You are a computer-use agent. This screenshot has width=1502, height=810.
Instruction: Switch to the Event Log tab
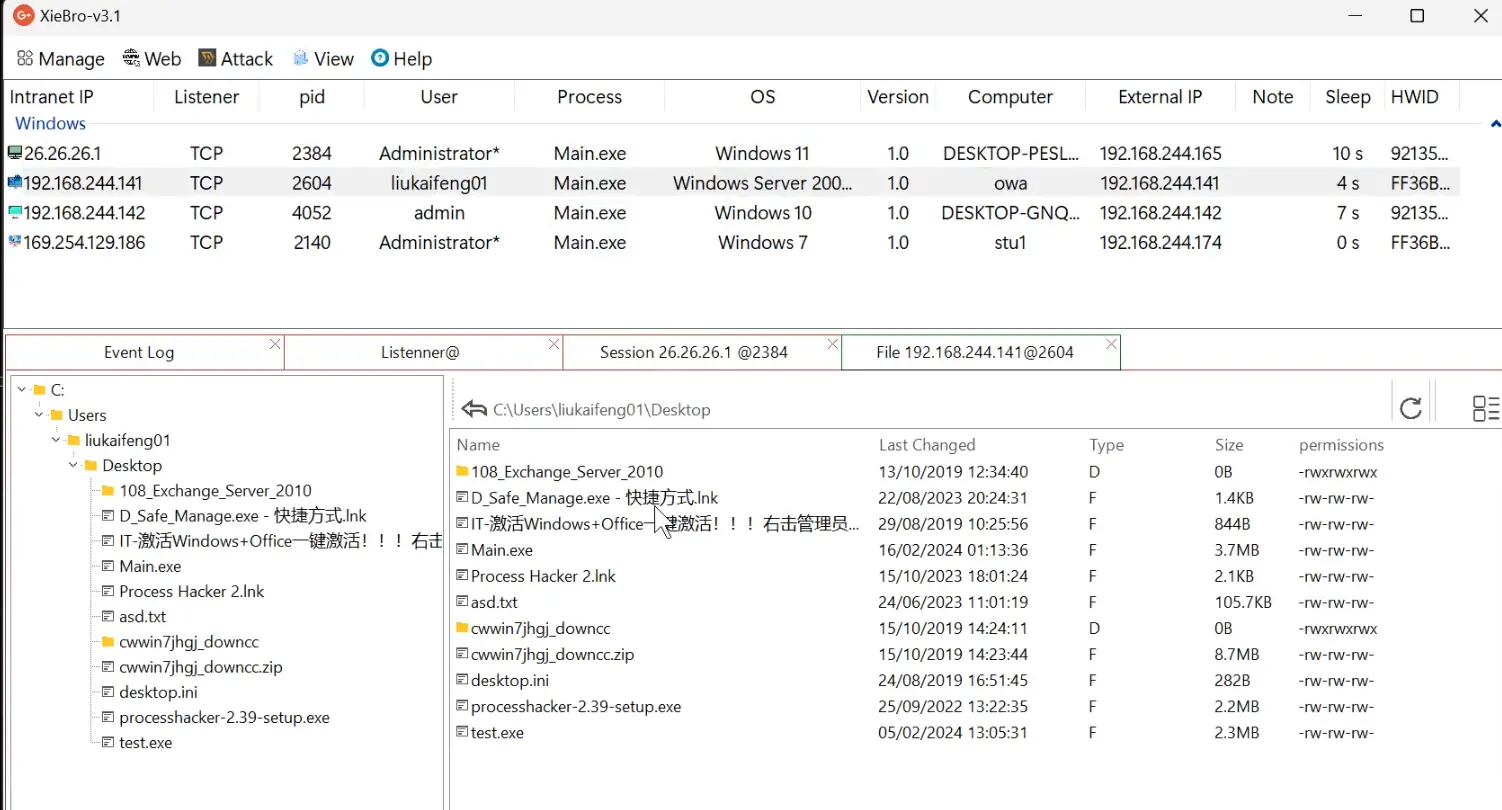[139, 352]
